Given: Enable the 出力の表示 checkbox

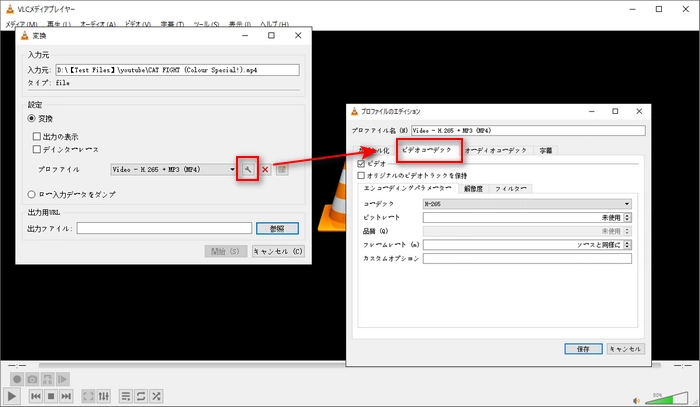Looking at the screenshot, I should [38, 135].
